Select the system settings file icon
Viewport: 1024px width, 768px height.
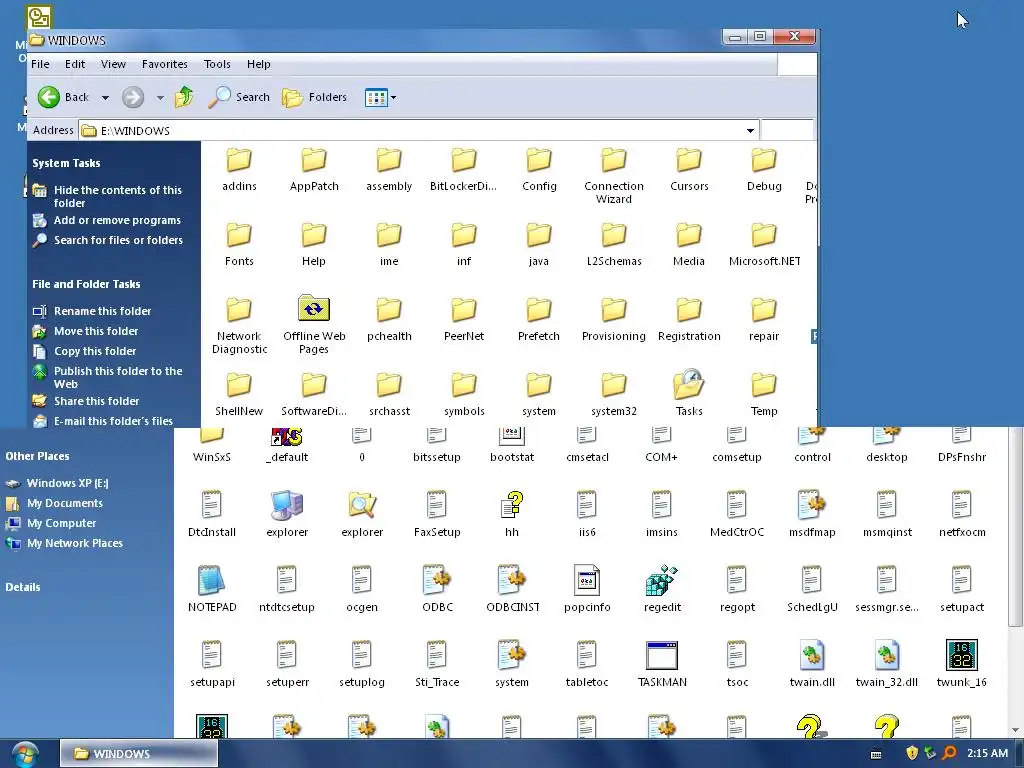coord(512,655)
